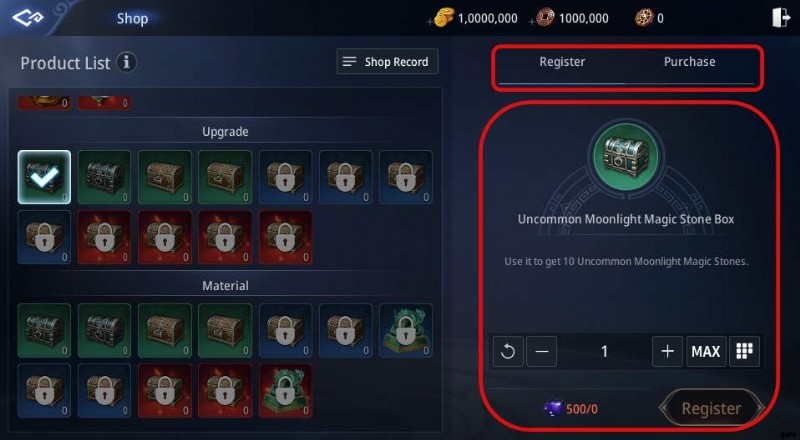Open the Product List info icon
The image size is (800, 440).
[126, 63]
